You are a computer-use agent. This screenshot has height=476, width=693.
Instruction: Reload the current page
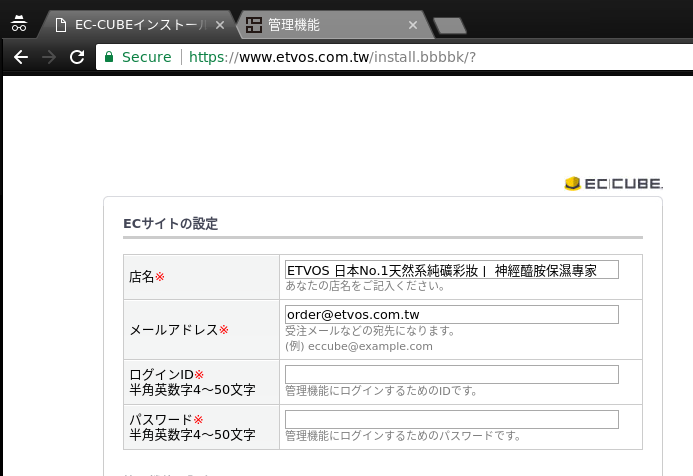click(x=77, y=57)
